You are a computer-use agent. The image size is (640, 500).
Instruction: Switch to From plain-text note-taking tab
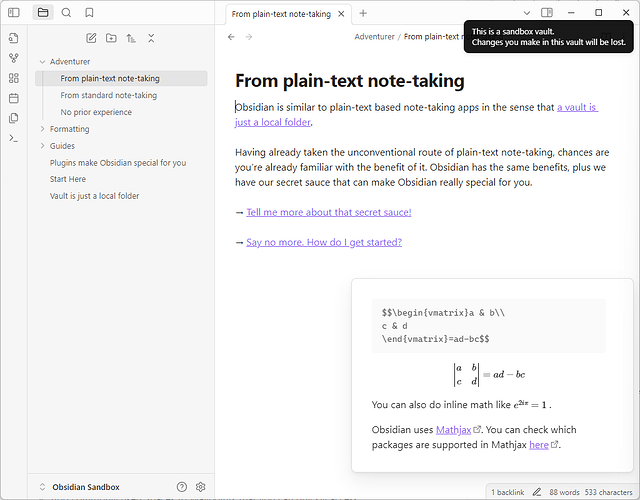pos(281,14)
